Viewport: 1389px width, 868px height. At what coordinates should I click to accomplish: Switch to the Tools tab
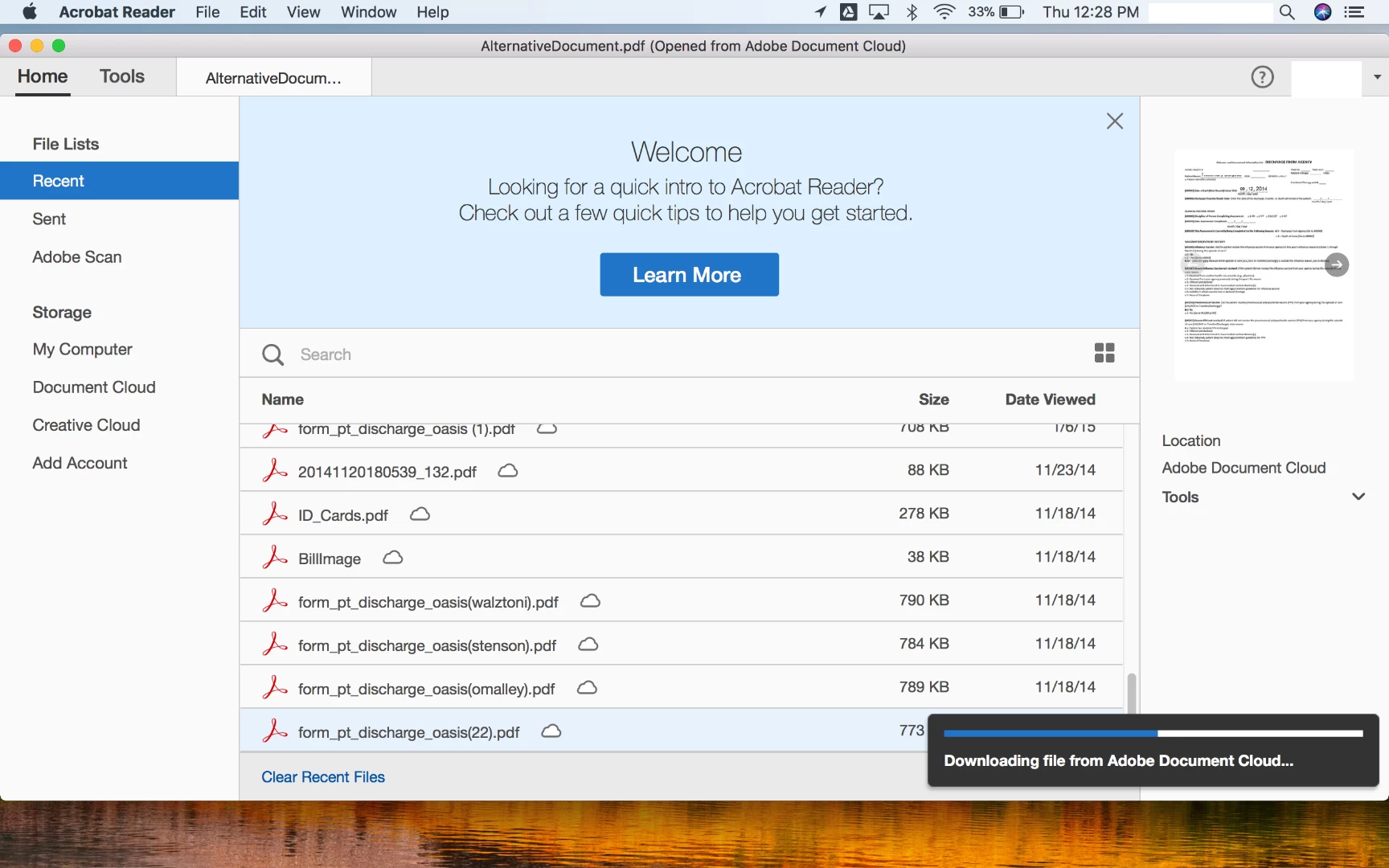pos(122,76)
